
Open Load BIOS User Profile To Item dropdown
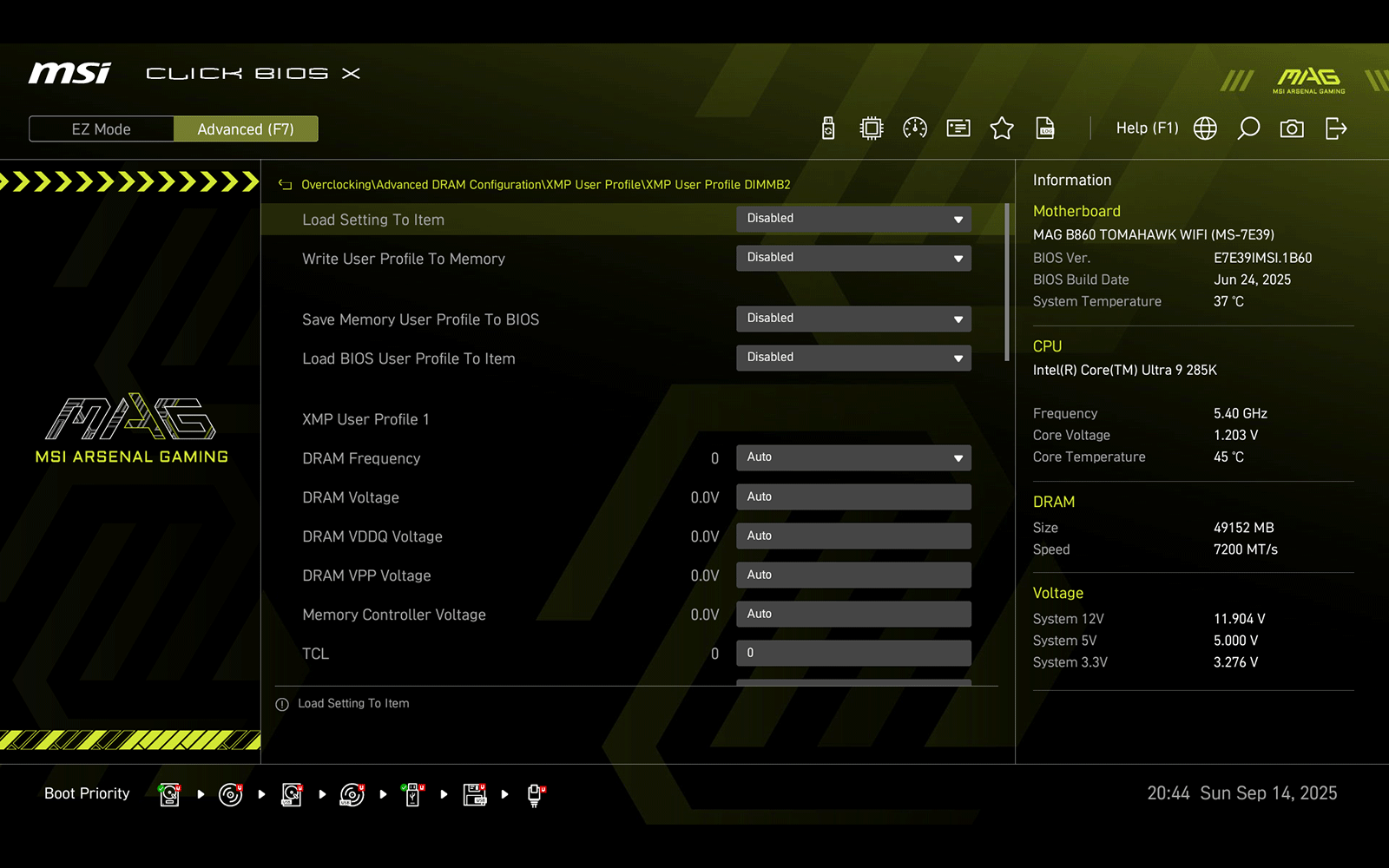[853, 358]
